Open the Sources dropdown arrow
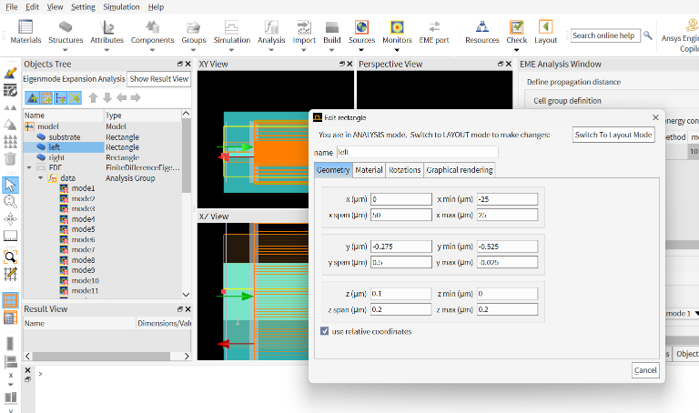The height and width of the screenshot is (413, 699). pyautogui.click(x=362, y=50)
